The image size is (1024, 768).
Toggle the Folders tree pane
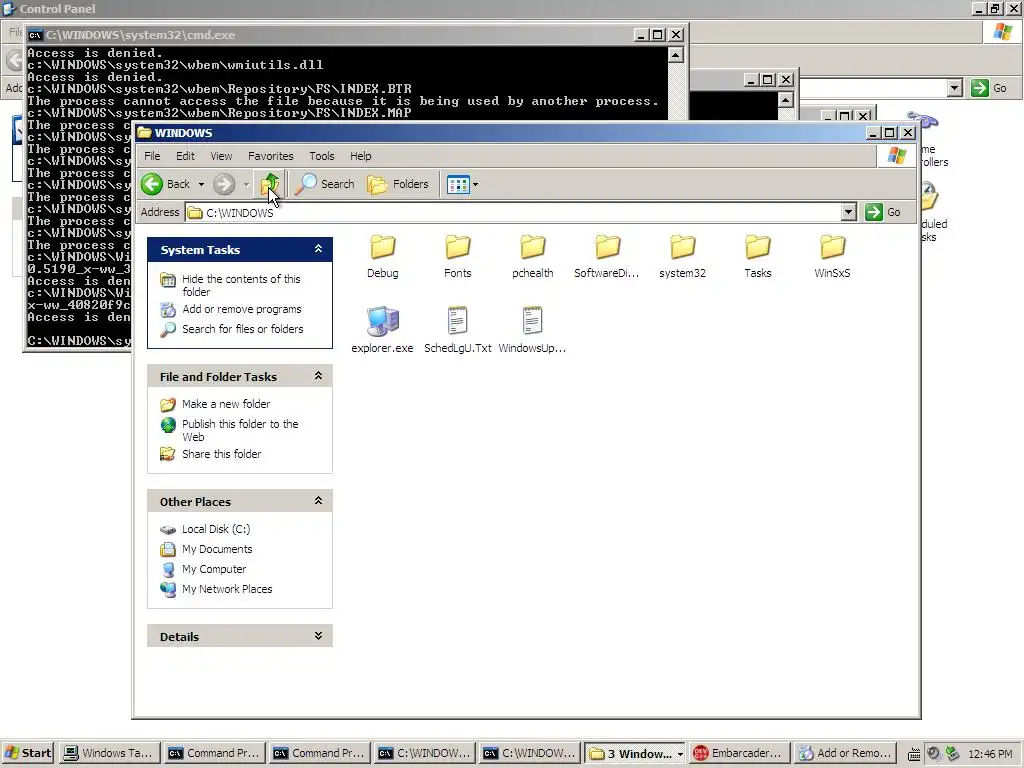click(x=398, y=184)
